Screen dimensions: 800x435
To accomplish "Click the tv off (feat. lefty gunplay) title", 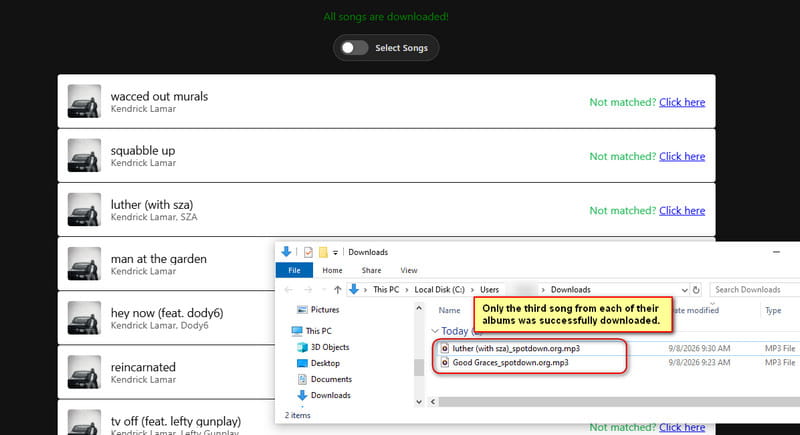I will pos(176,421).
